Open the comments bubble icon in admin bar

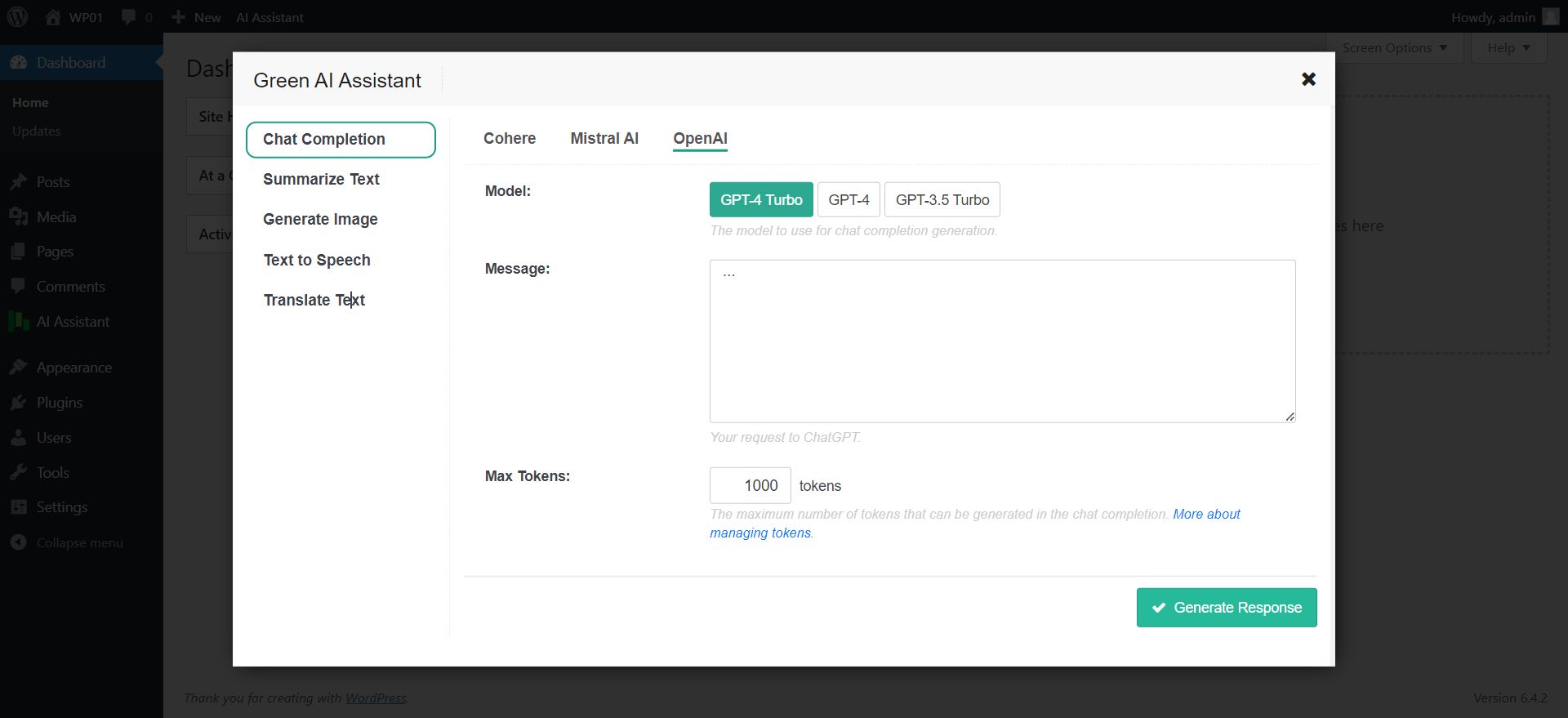coord(128,17)
